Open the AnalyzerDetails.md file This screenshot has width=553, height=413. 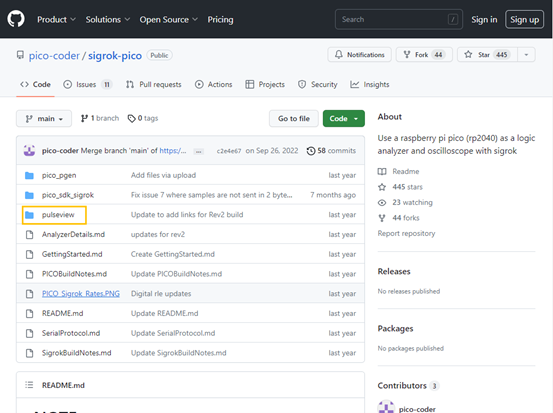(x=73, y=235)
